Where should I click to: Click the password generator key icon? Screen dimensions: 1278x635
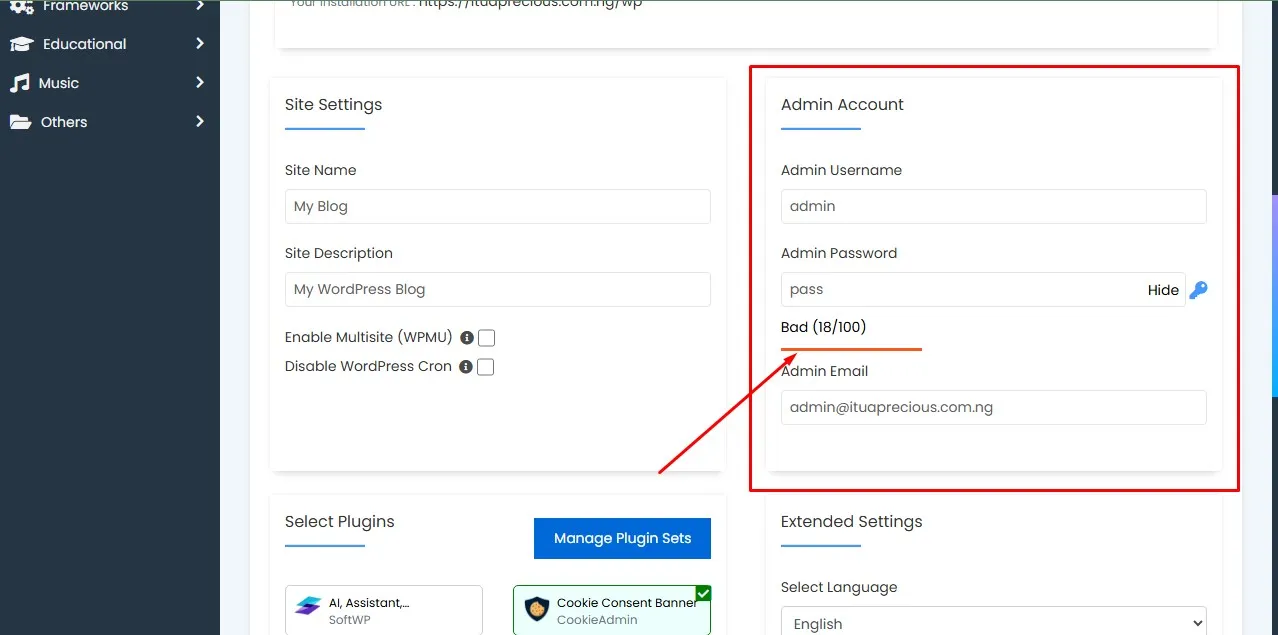click(x=1198, y=289)
